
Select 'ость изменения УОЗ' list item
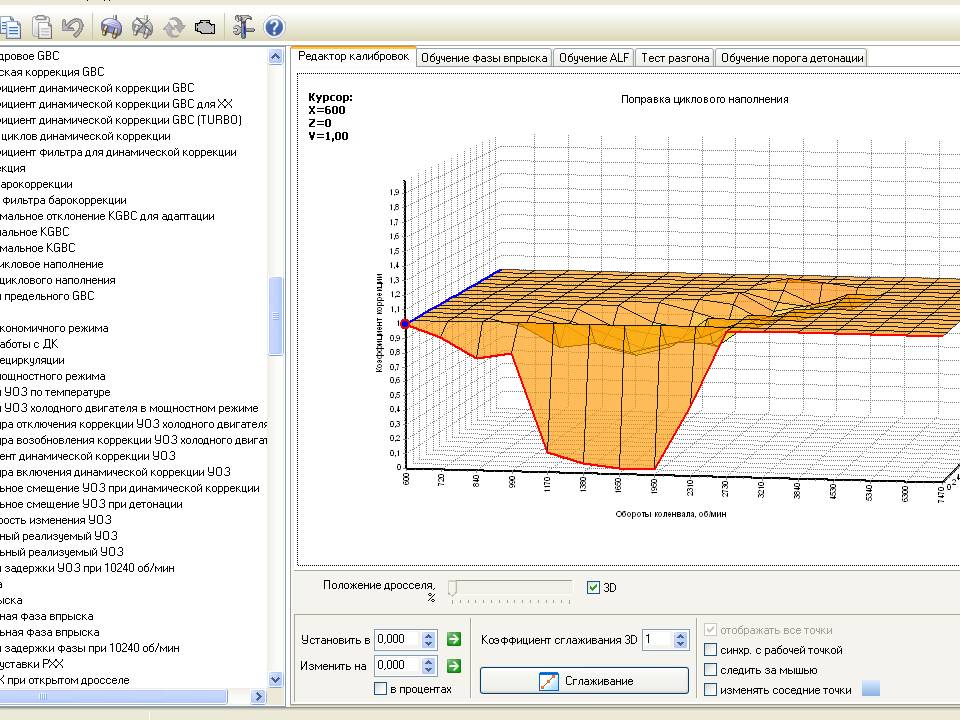click(56, 520)
